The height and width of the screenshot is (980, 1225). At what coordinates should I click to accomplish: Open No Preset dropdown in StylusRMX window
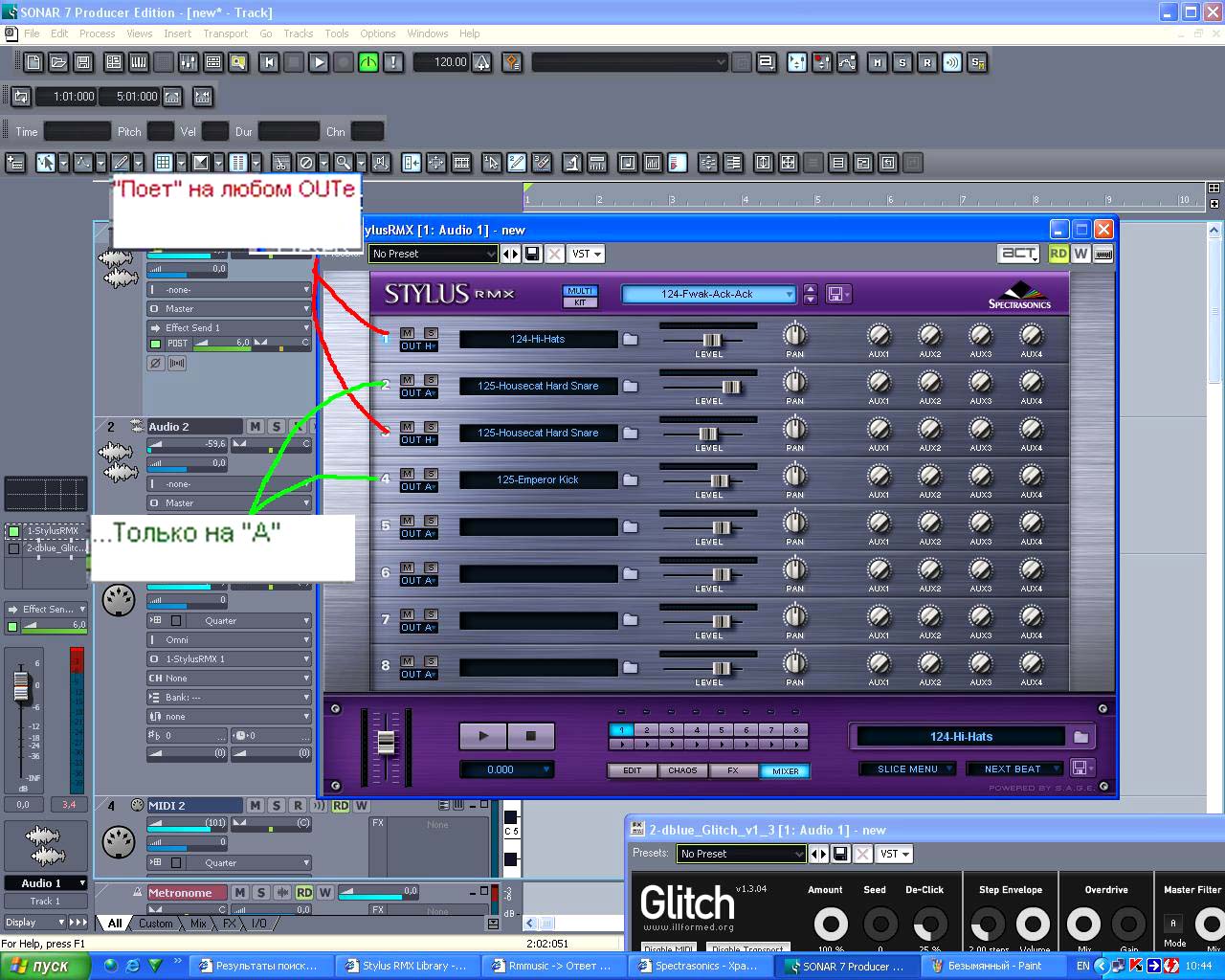click(x=434, y=254)
